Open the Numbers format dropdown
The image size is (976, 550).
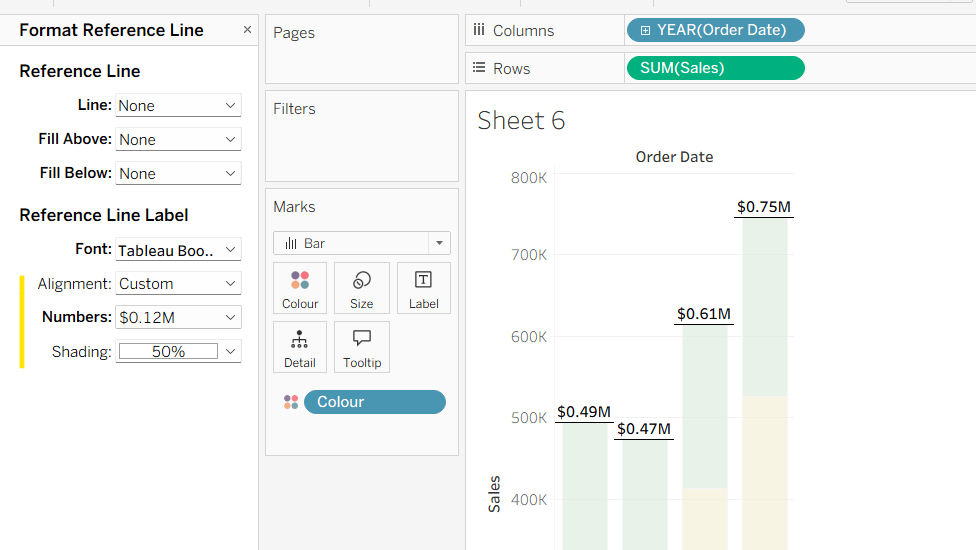(x=178, y=318)
